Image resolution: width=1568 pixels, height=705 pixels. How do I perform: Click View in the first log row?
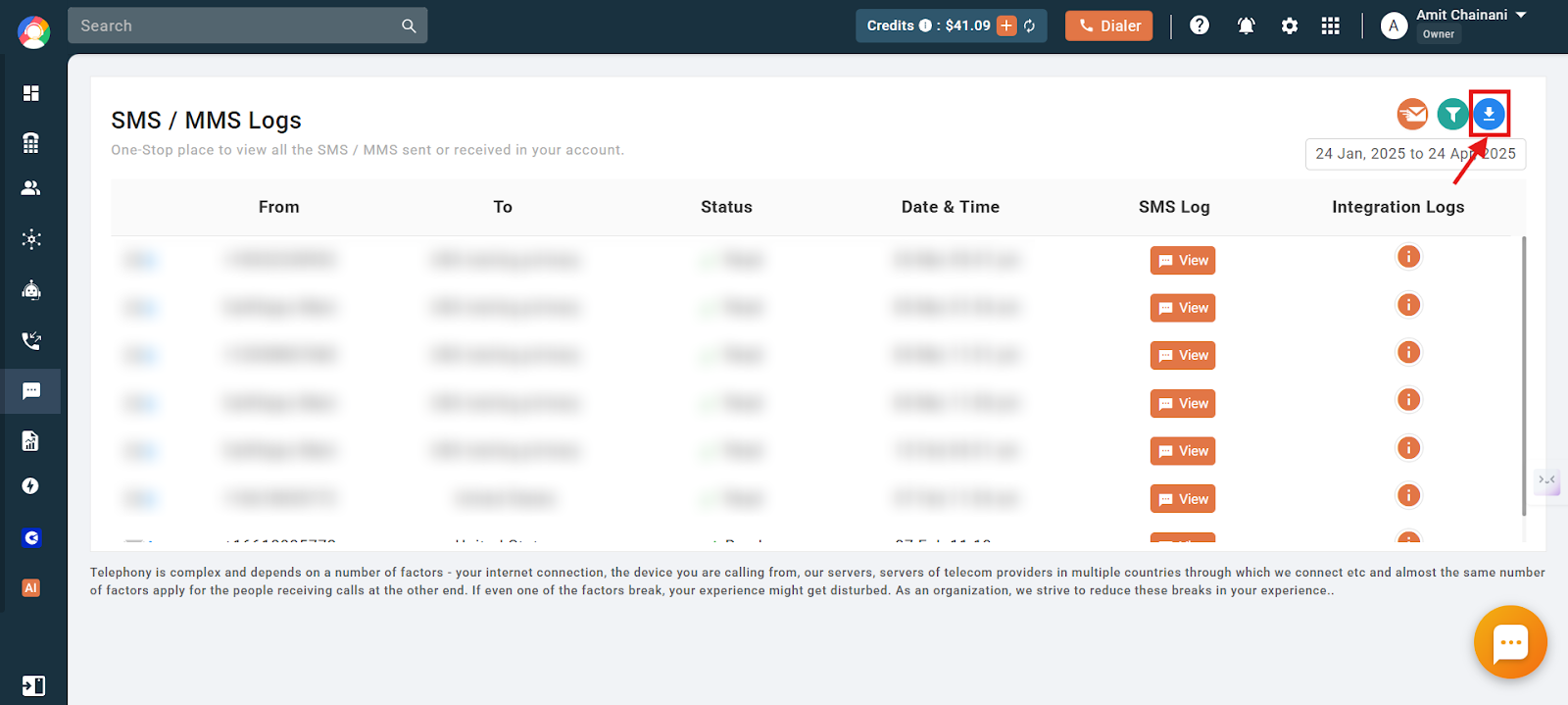tap(1183, 260)
